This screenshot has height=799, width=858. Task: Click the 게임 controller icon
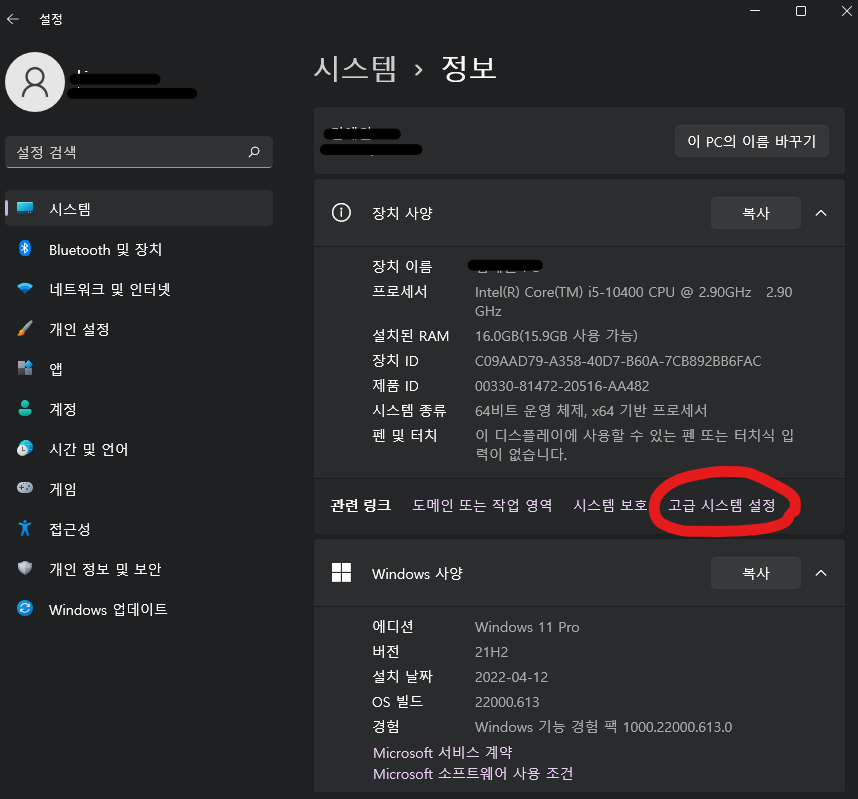click(25, 488)
